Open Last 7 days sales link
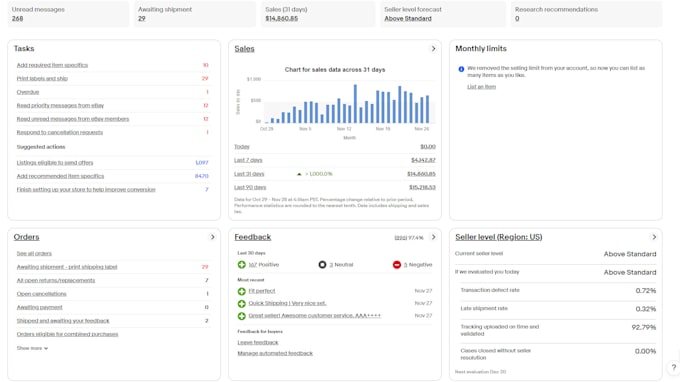The width and height of the screenshot is (680, 382). click(x=248, y=160)
